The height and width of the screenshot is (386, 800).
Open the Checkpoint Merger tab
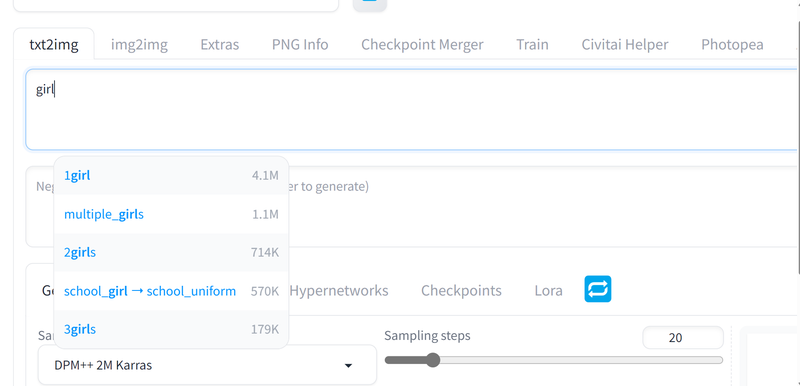(x=422, y=44)
